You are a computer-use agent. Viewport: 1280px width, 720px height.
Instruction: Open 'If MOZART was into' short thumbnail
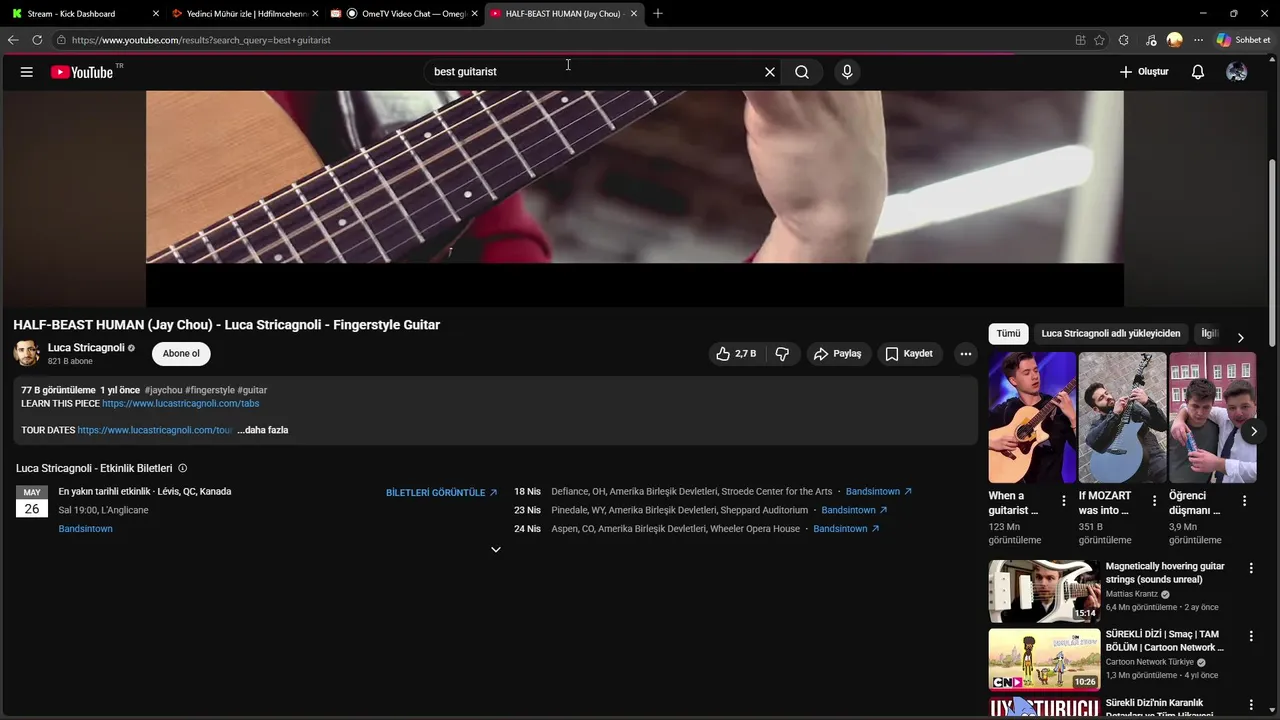pos(1122,417)
